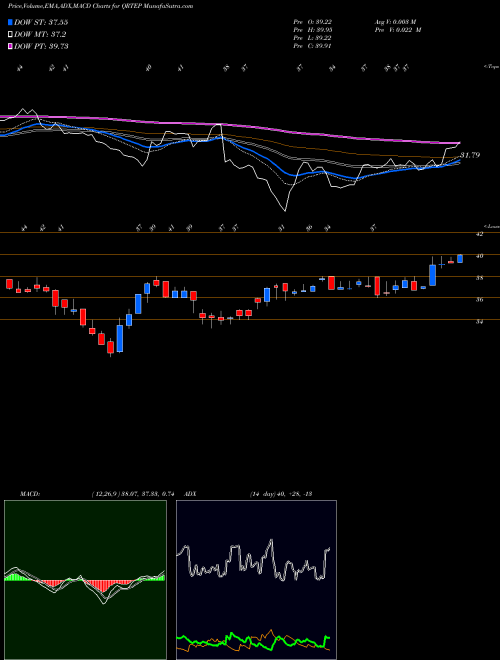Image resolution: width=500 pixels, height=660 pixels.
Task: Open the MACD histogram chart panel
Action: click(x=85, y=580)
